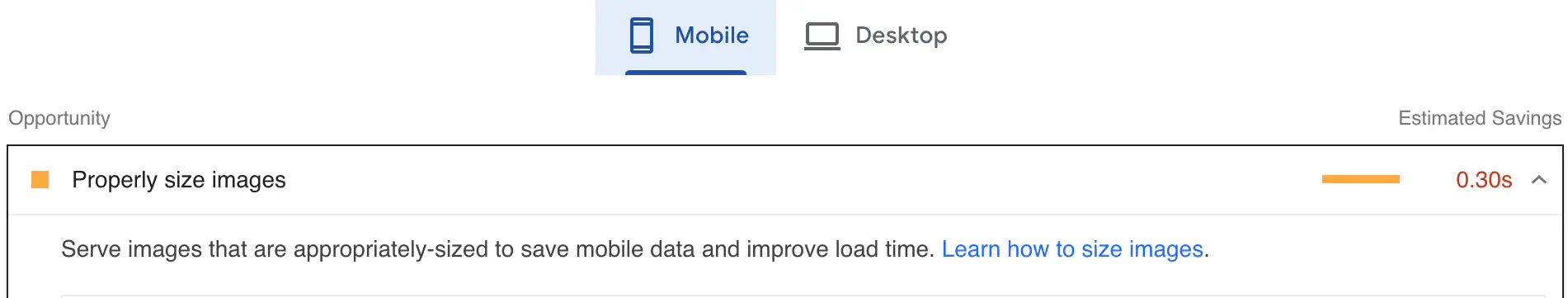Viewport: 1568px width, 298px height.
Task: Click the Serve images description text
Action: pyautogui.click(x=497, y=249)
